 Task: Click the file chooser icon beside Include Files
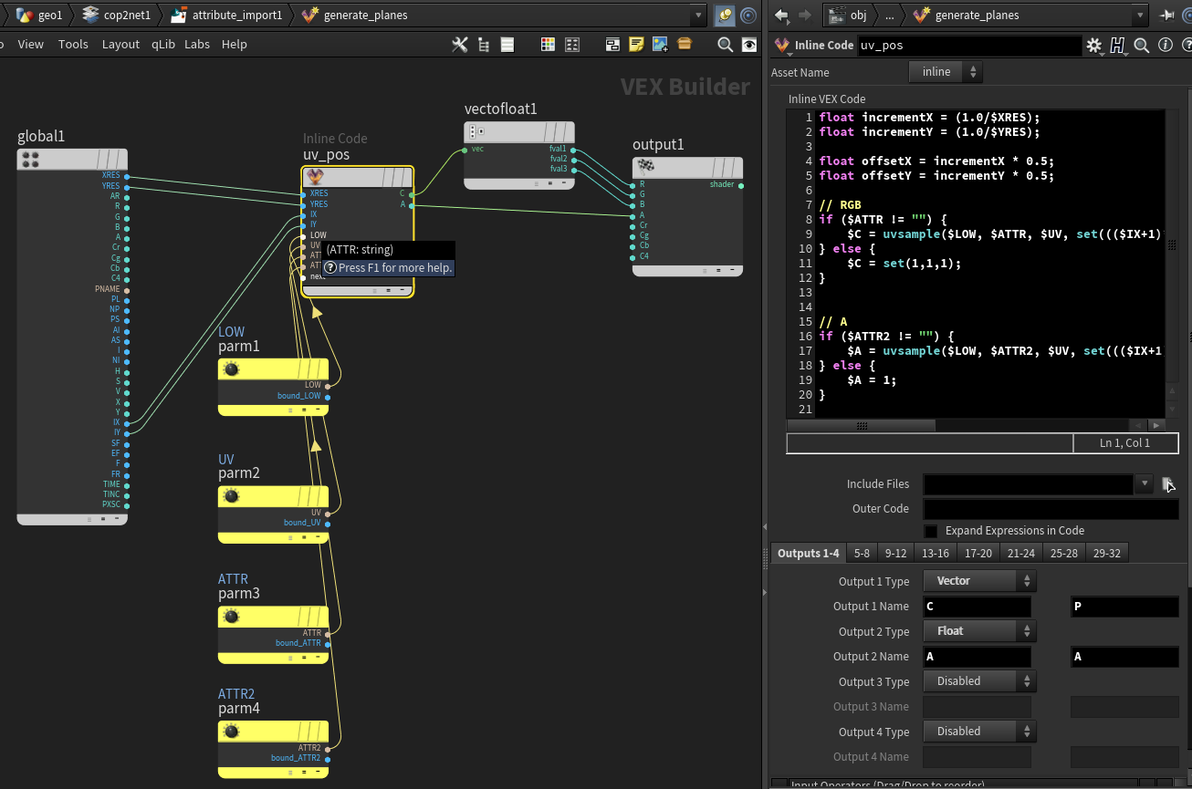(x=1168, y=485)
